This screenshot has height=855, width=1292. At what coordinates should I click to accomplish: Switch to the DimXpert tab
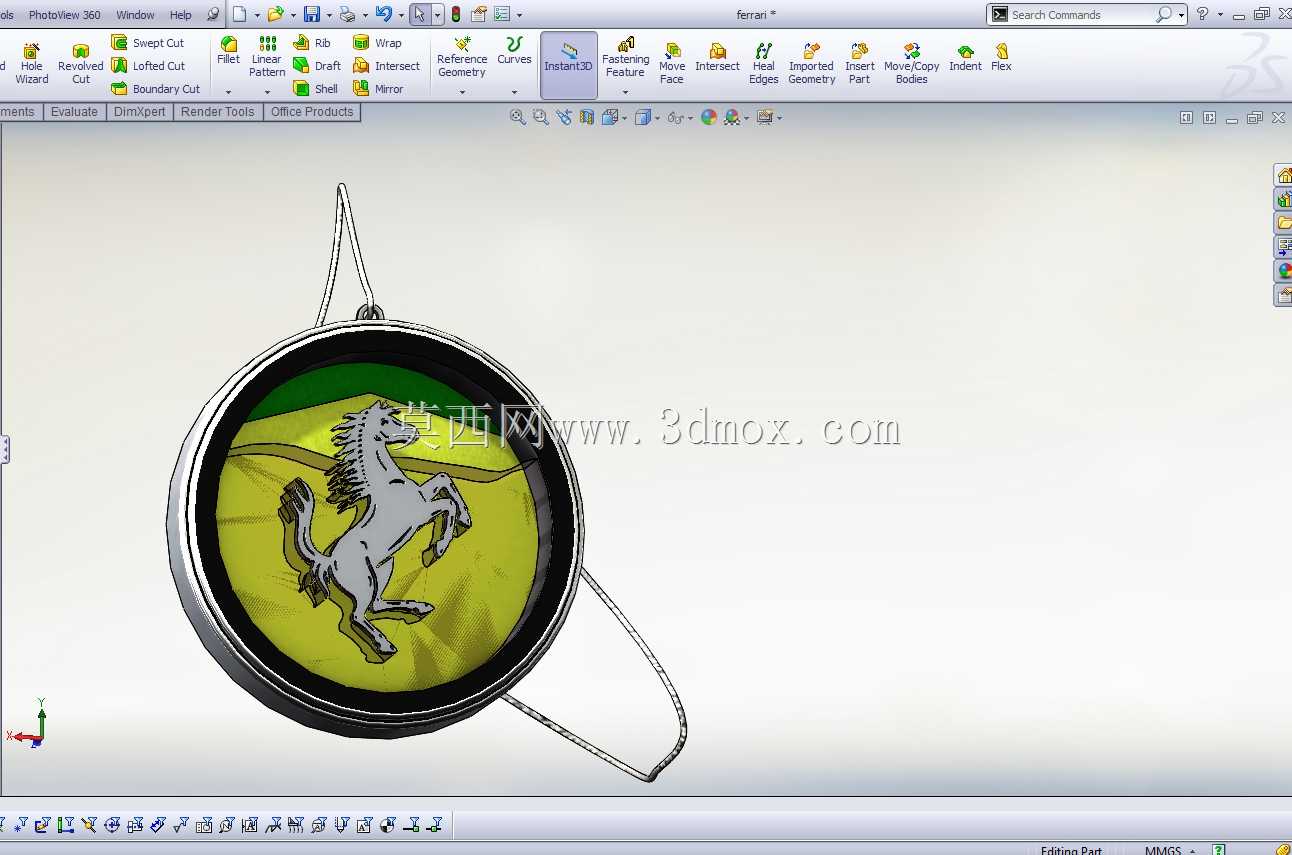(x=140, y=112)
